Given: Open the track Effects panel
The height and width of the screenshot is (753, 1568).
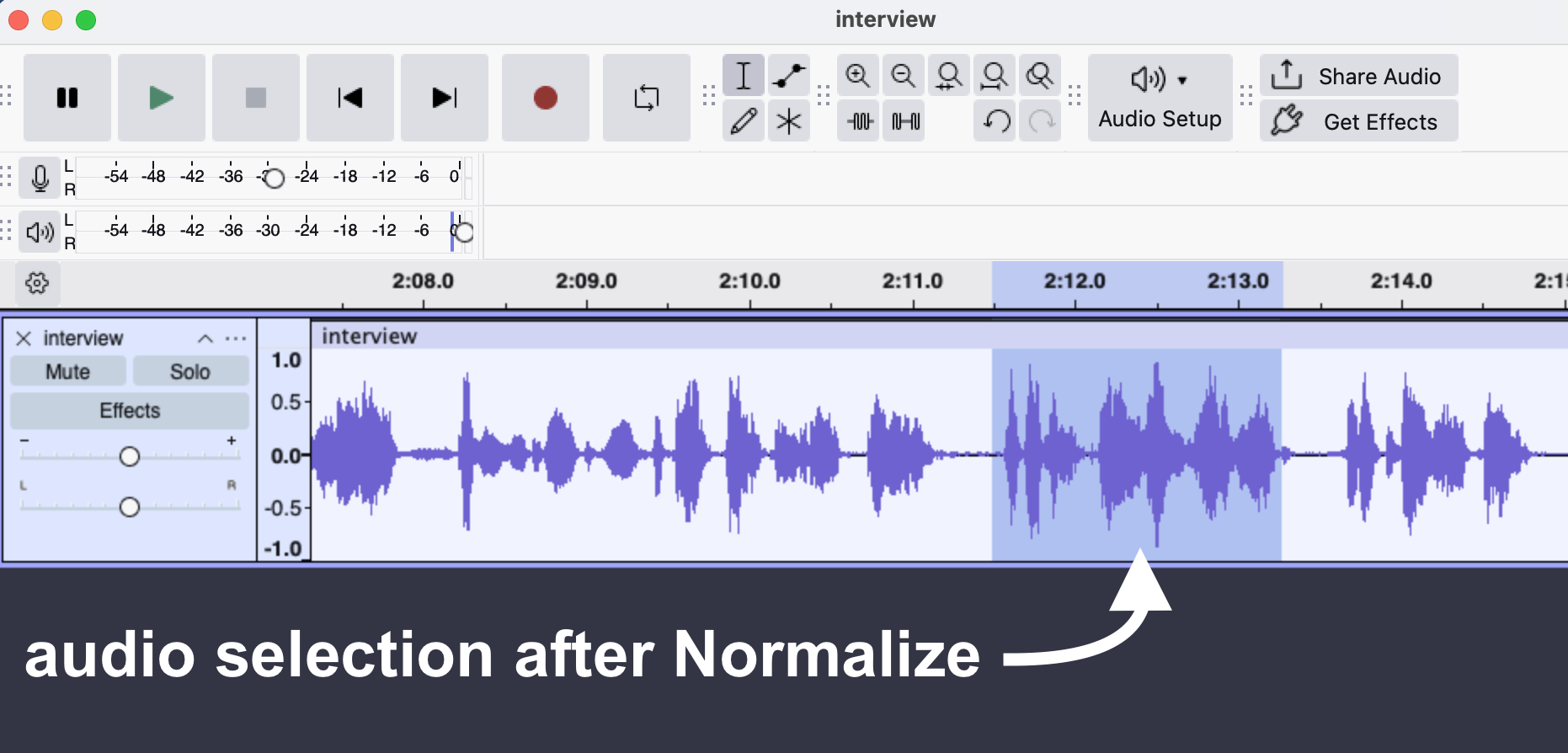Looking at the screenshot, I should tap(130, 410).
